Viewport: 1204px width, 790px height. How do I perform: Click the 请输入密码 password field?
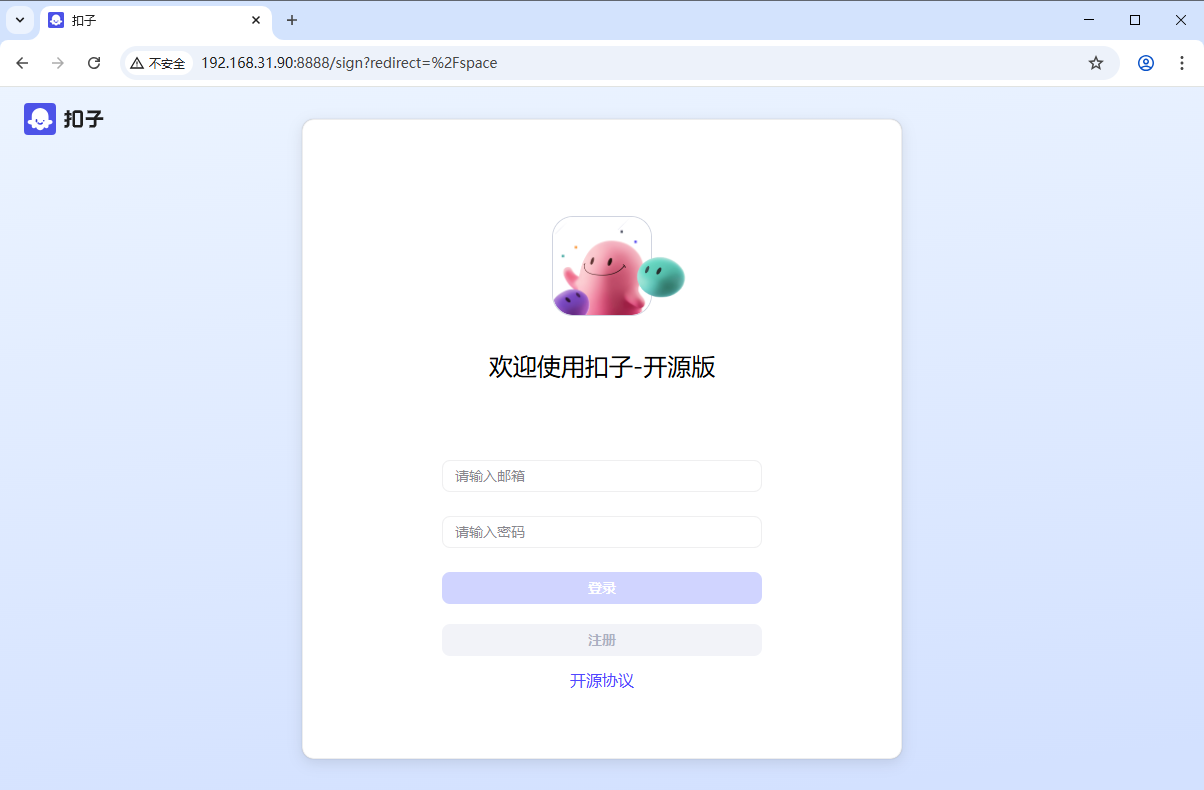click(601, 532)
